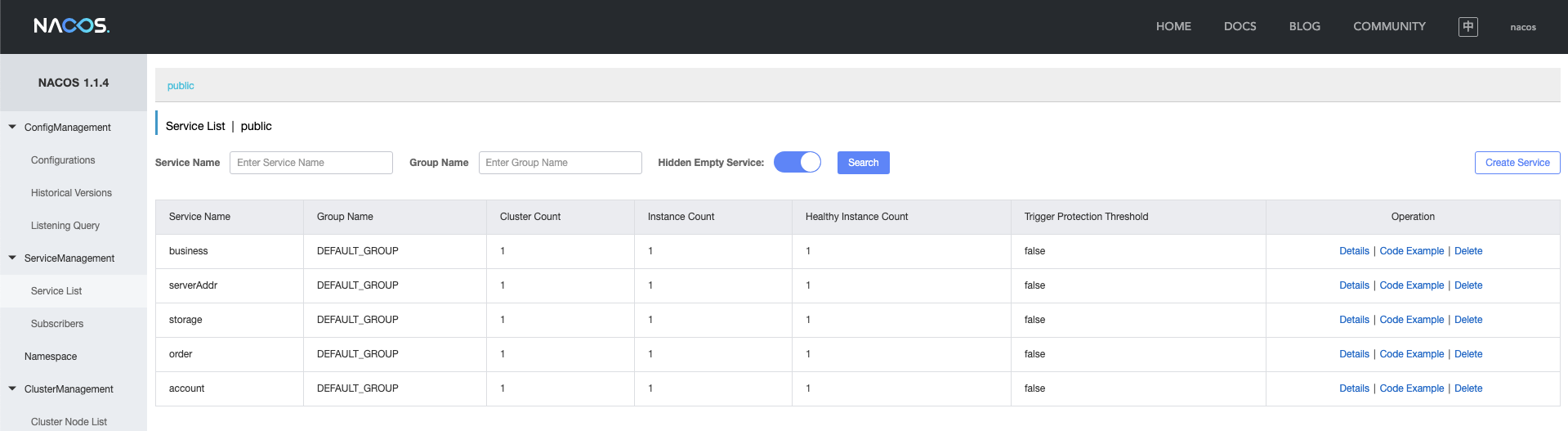
Task: Show Code Example for the storage service
Action: (x=1411, y=320)
